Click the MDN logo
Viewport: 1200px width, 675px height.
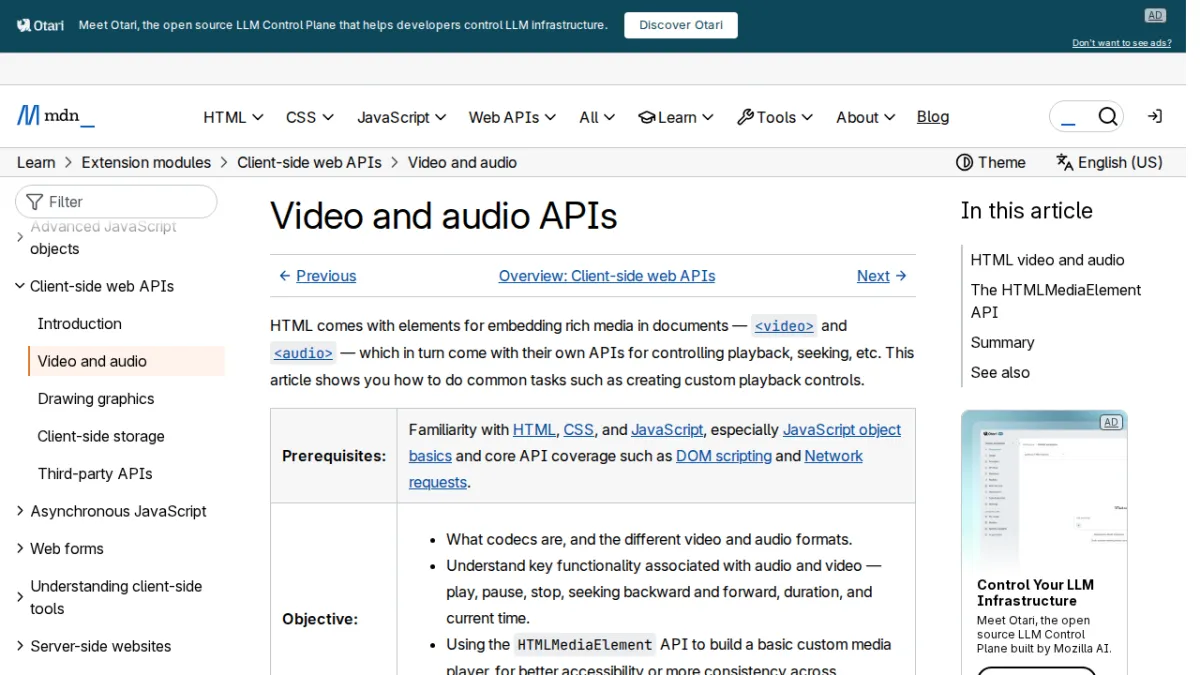pos(56,117)
